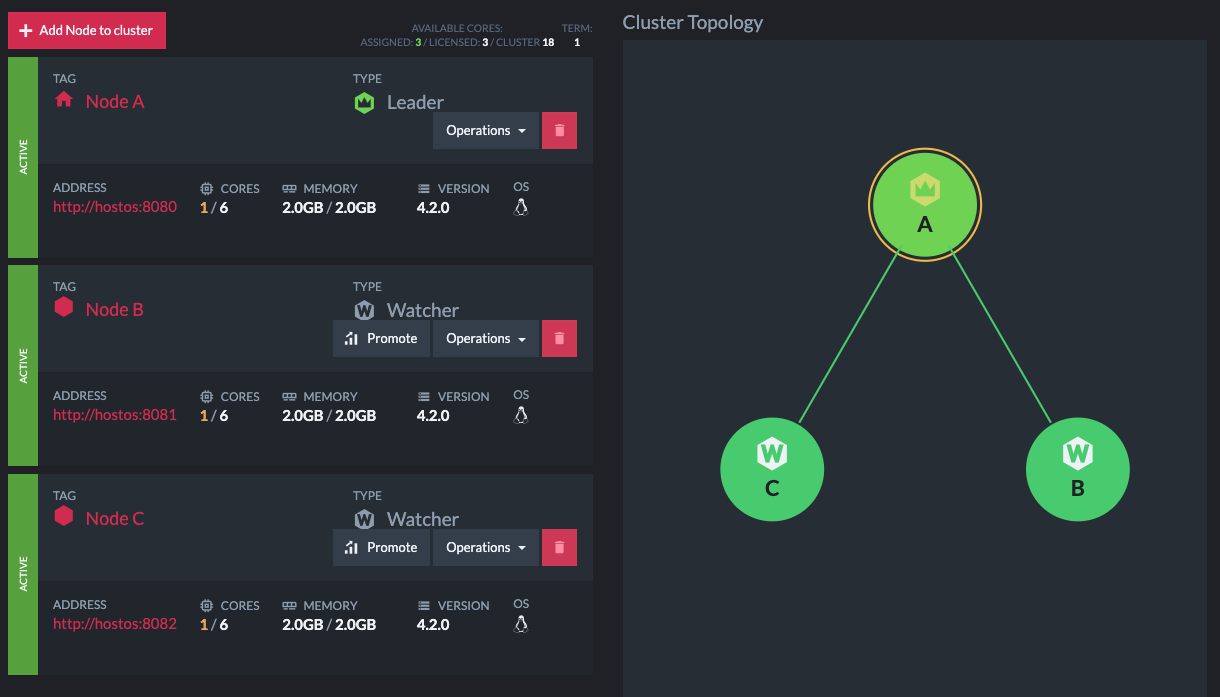Expand Node B's Operations dropdown
This screenshot has height=697, width=1220.
coord(486,338)
